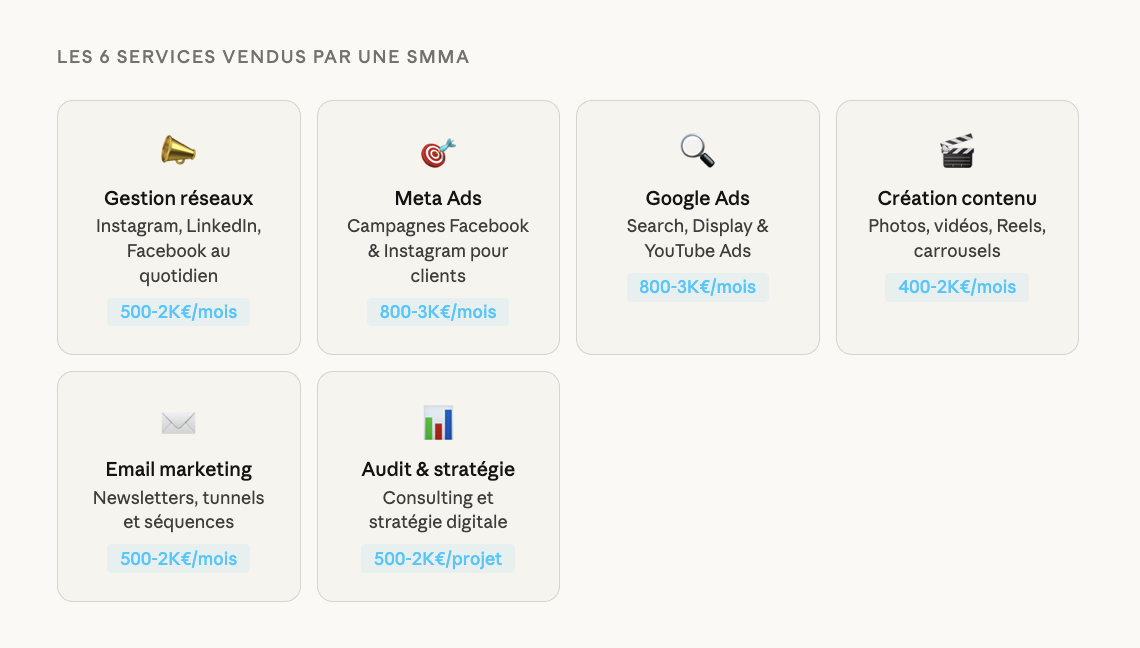
Task: Click the target dart icon for Meta Ads
Action: (438, 152)
